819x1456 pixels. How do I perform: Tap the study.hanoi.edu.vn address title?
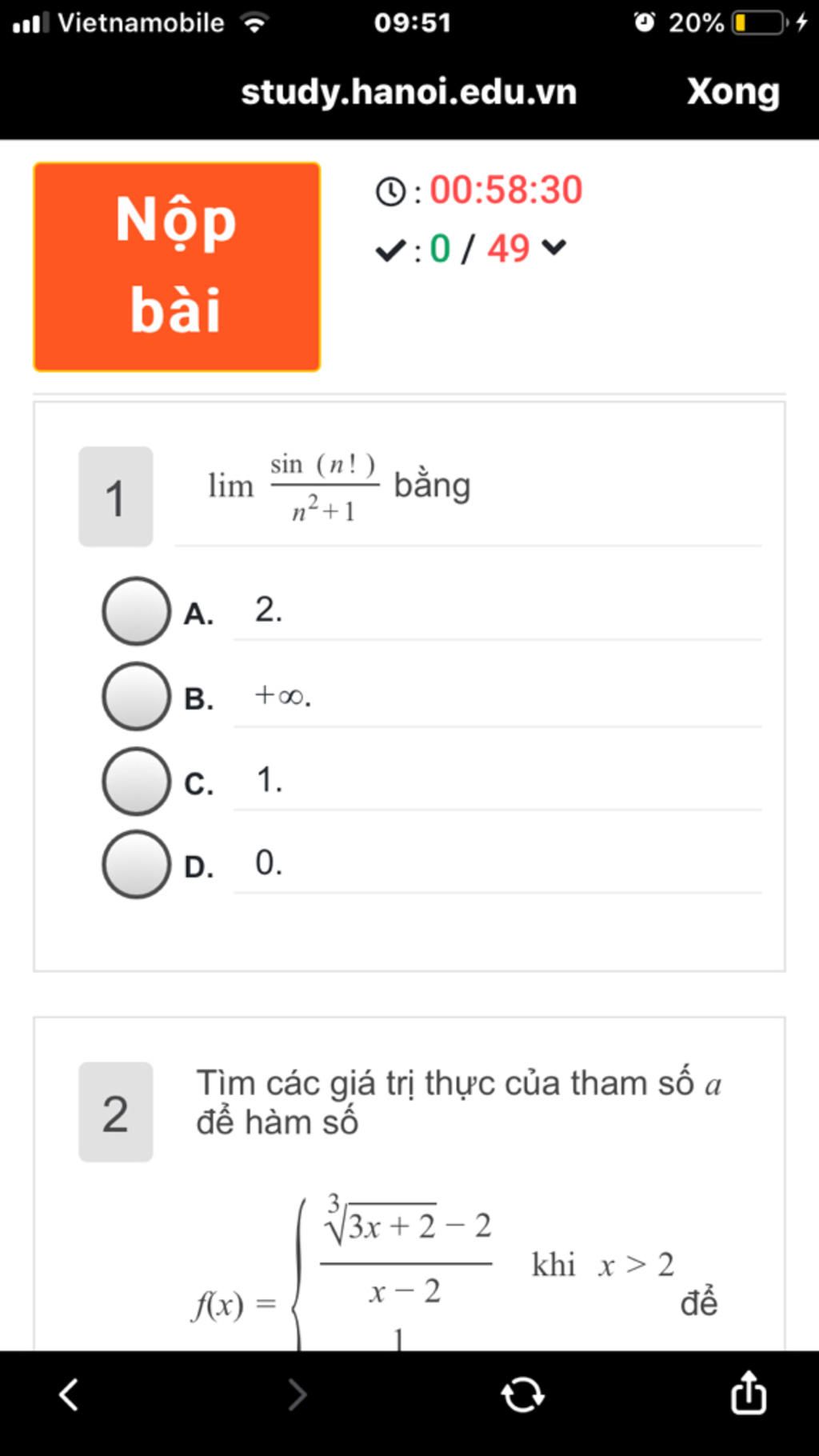click(409, 92)
